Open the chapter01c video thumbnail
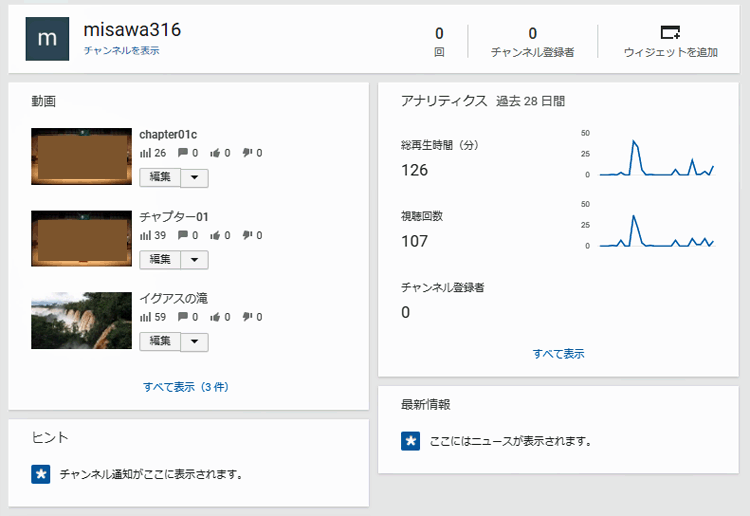750x516 pixels. [81, 156]
